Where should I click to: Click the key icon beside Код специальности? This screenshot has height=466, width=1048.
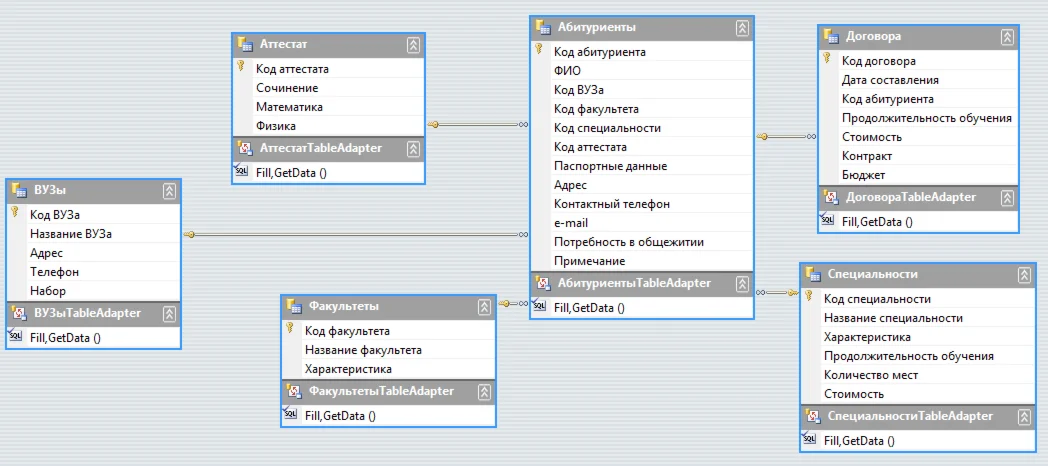click(x=809, y=296)
